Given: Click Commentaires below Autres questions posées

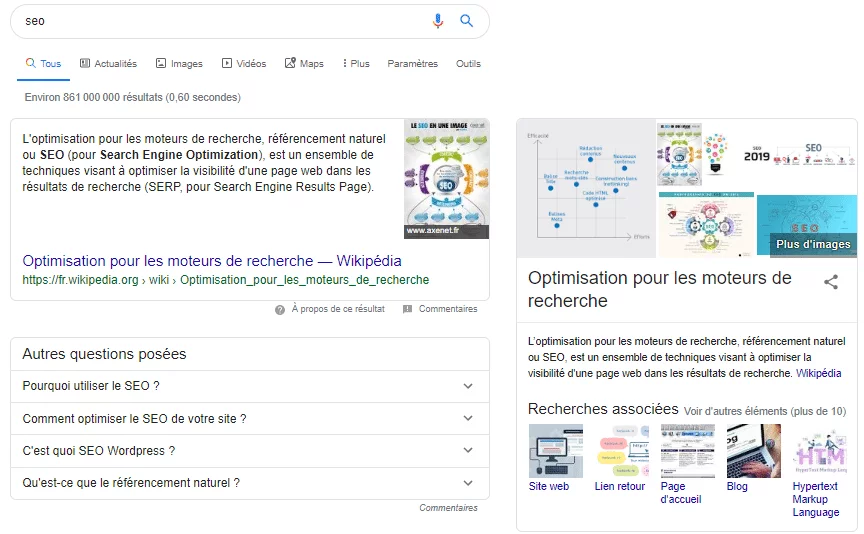Looking at the screenshot, I should [448, 508].
